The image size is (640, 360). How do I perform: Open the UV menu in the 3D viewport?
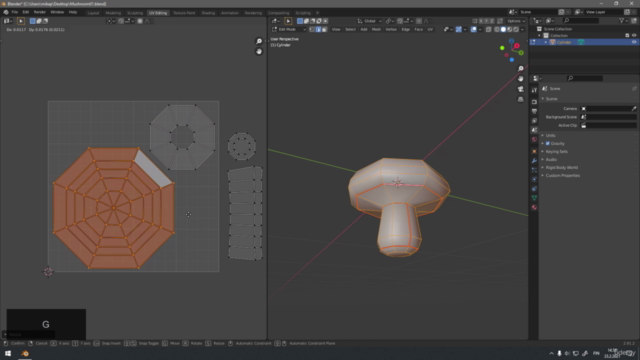click(x=430, y=29)
